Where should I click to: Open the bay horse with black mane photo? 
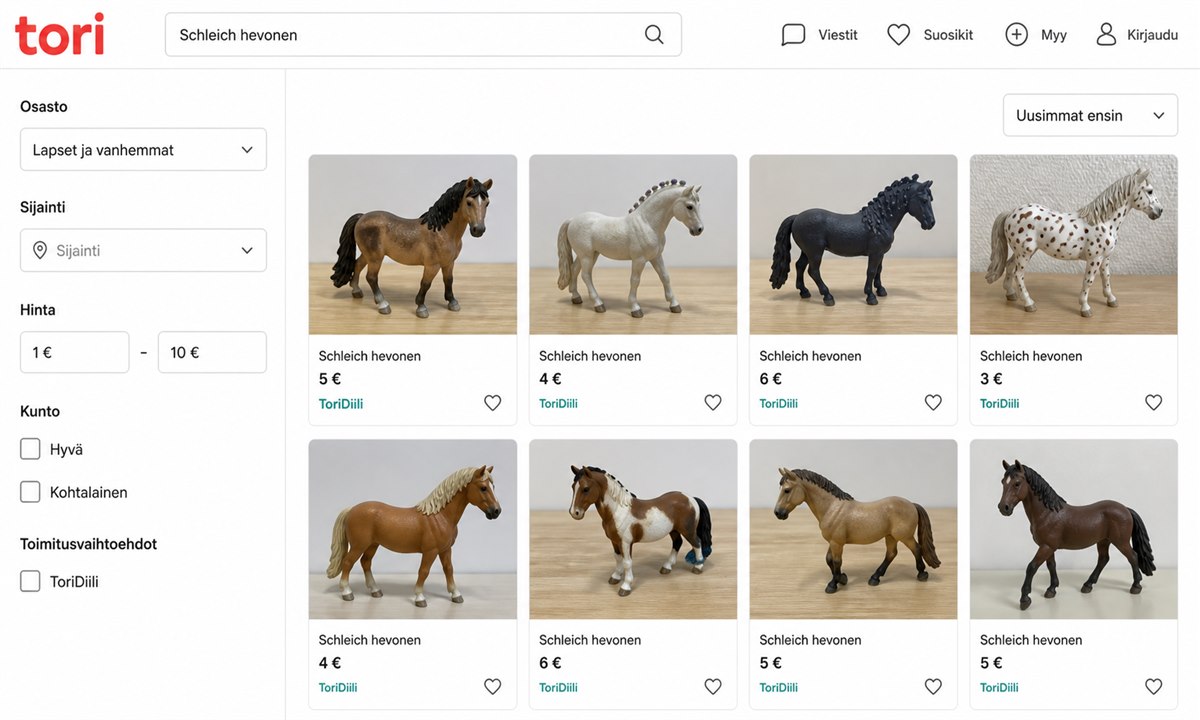point(413,245)
